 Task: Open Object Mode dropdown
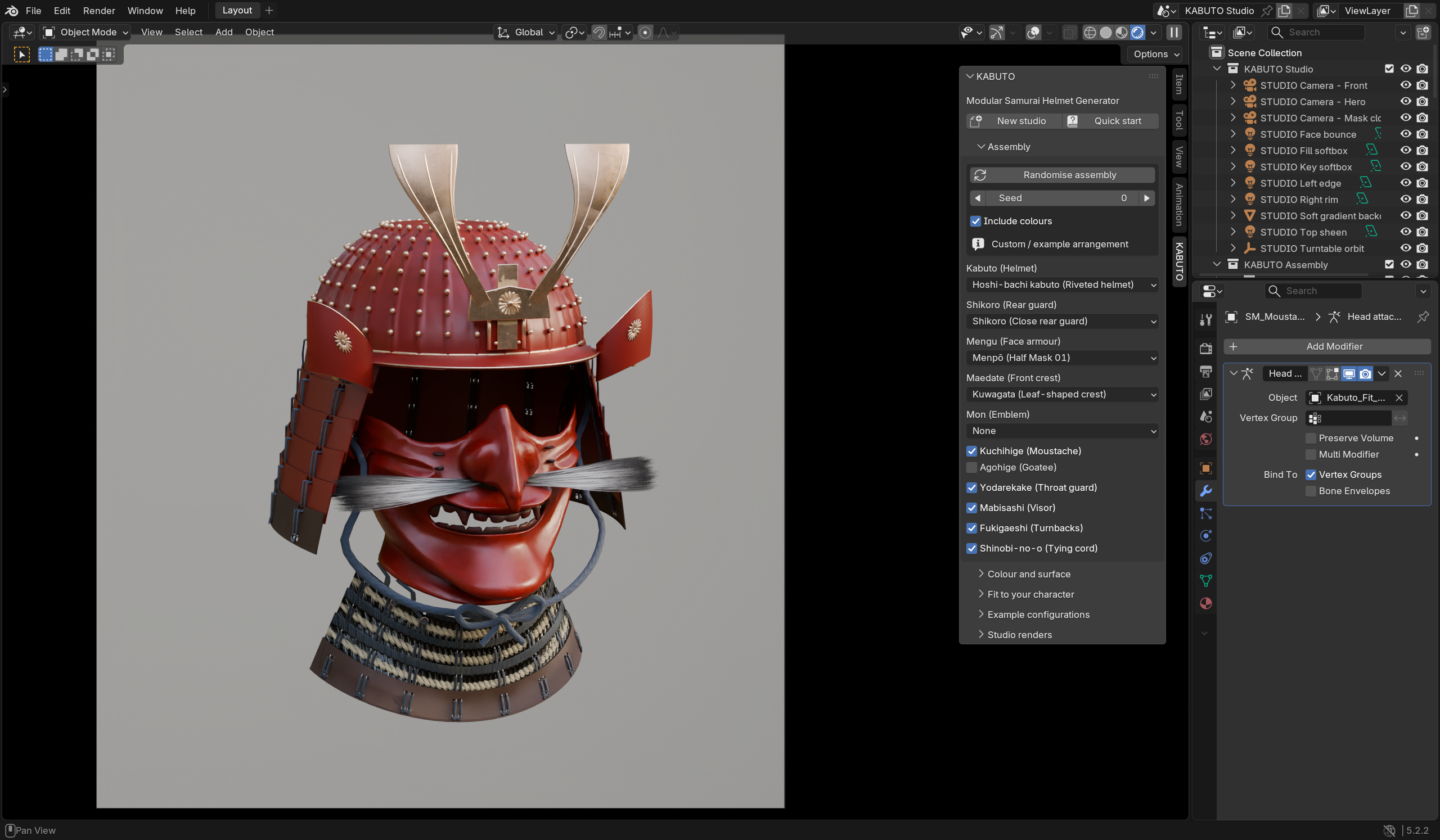85,33
